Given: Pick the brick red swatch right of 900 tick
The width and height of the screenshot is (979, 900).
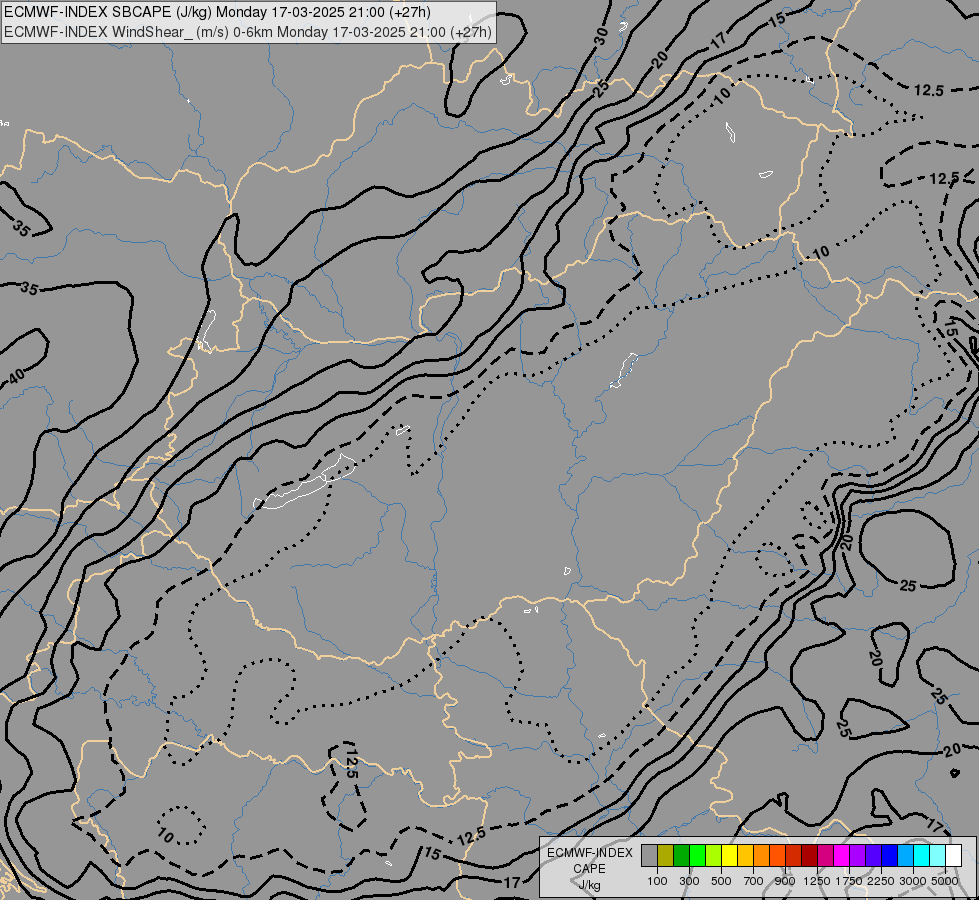Looking at the screenshot, I should click(794, 855).
